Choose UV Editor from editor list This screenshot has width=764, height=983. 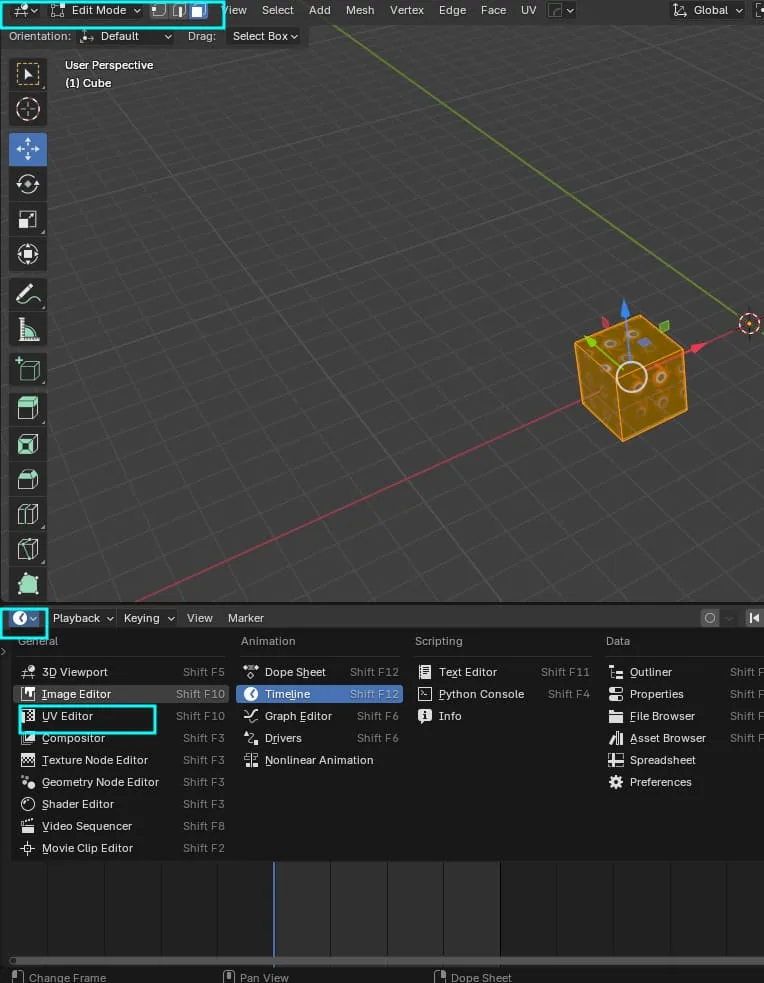click(x=120, y=716)
